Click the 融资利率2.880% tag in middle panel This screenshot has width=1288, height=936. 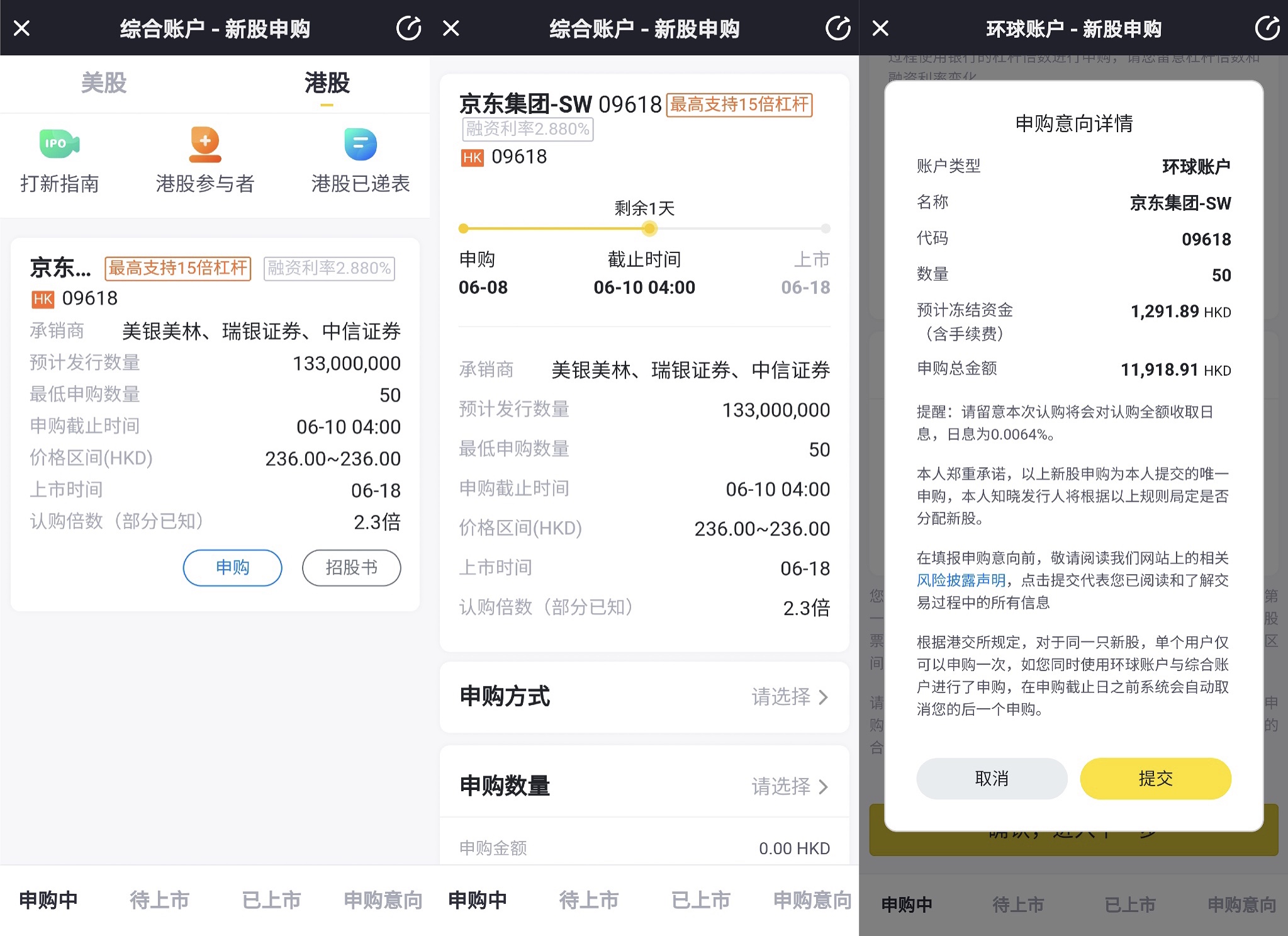tap(528, 129)
